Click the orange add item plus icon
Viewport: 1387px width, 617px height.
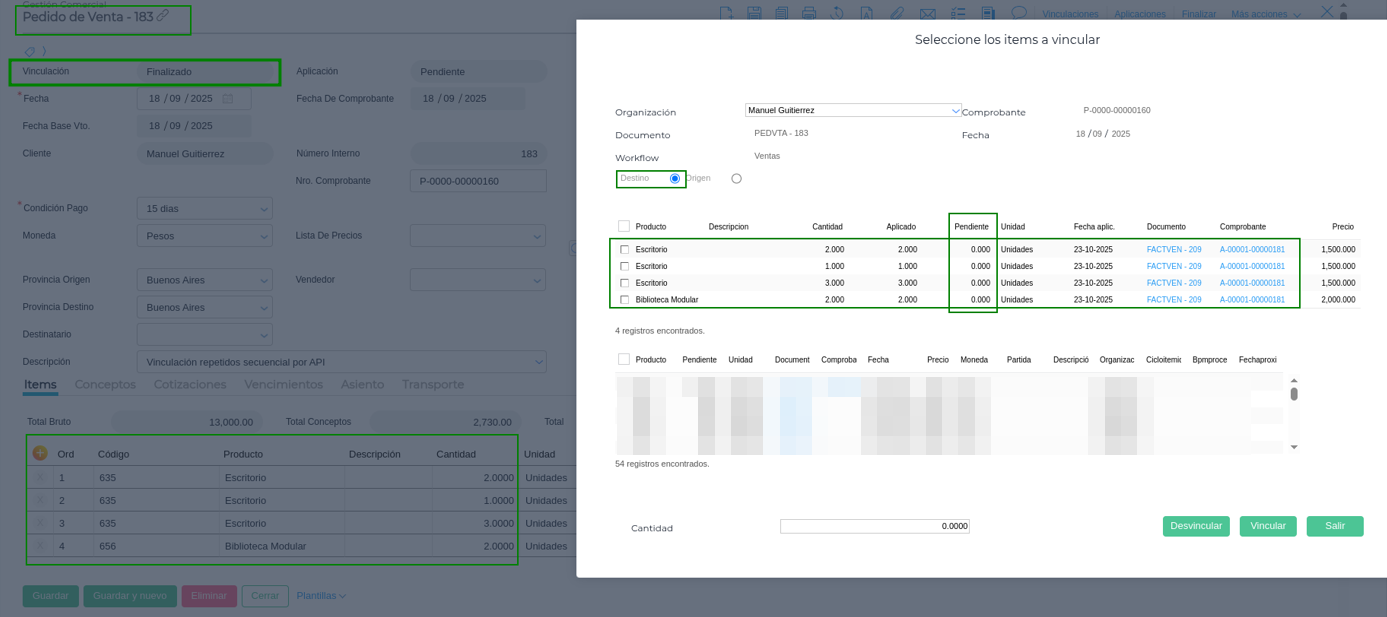click(40, 453)
